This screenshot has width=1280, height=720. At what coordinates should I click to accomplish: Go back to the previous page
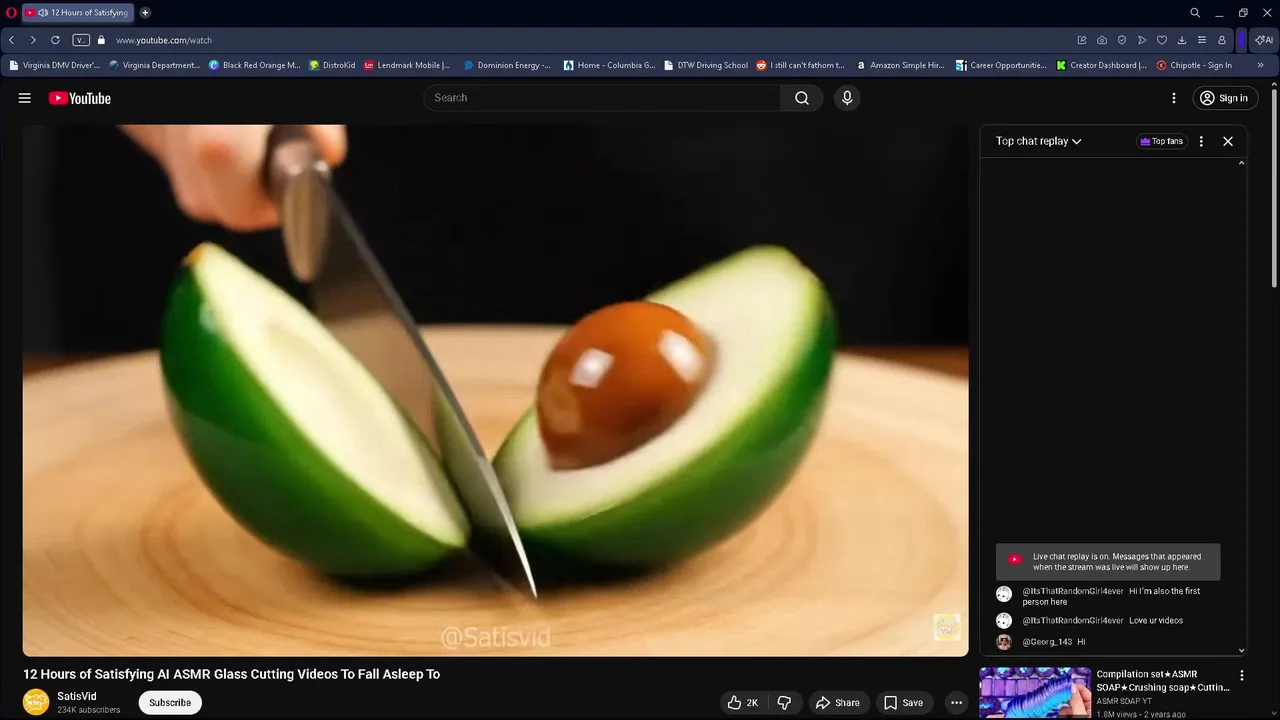tap(12, 40)
